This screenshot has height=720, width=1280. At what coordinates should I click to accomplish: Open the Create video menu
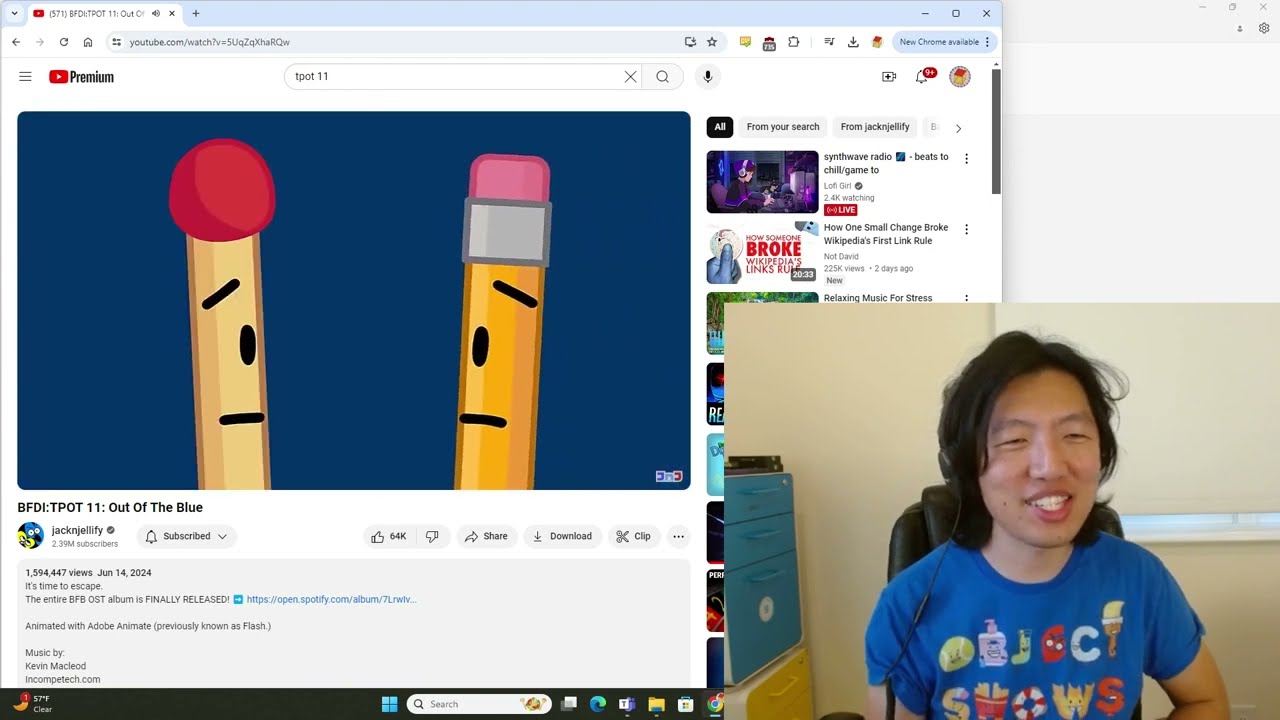(889, 77)
